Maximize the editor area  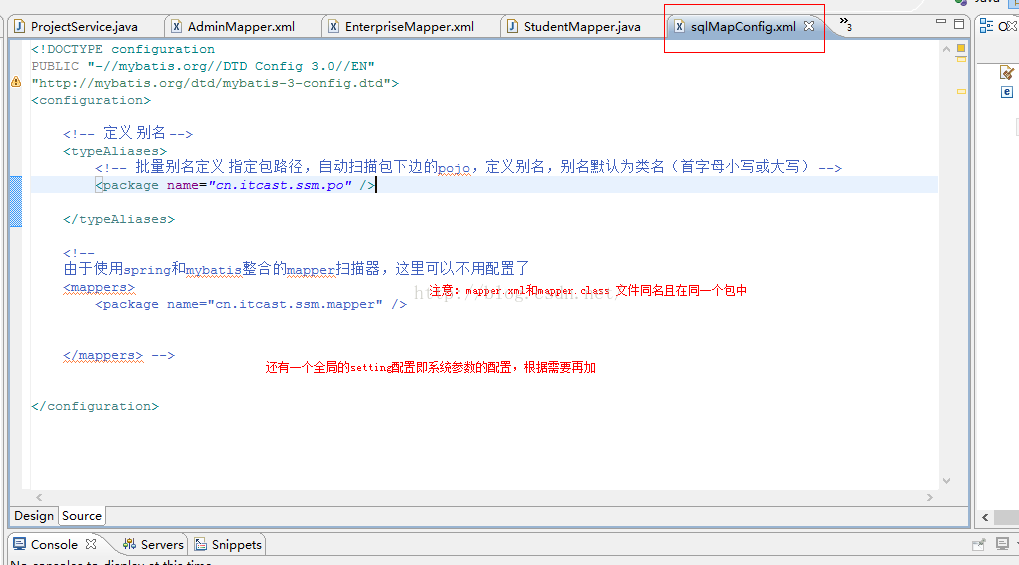coord(959,24)
